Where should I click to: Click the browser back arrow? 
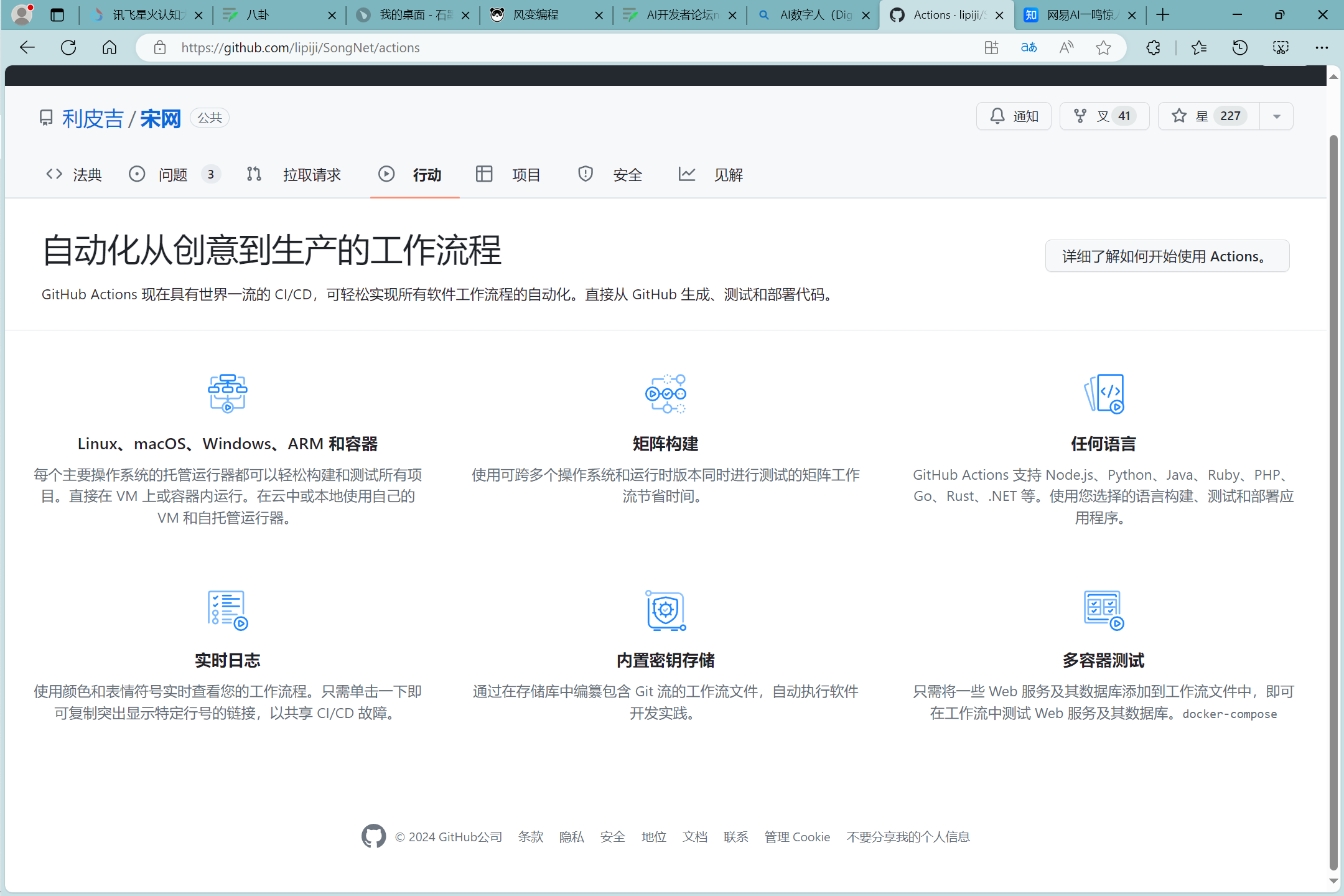coord(27,47)
